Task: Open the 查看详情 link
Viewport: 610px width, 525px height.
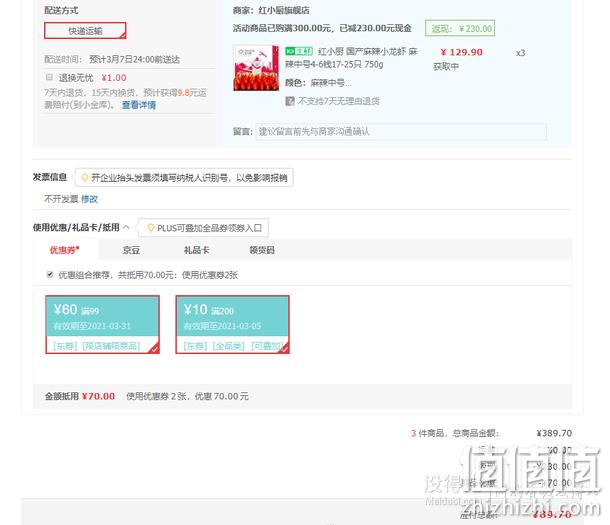Action: coord(139,105)
